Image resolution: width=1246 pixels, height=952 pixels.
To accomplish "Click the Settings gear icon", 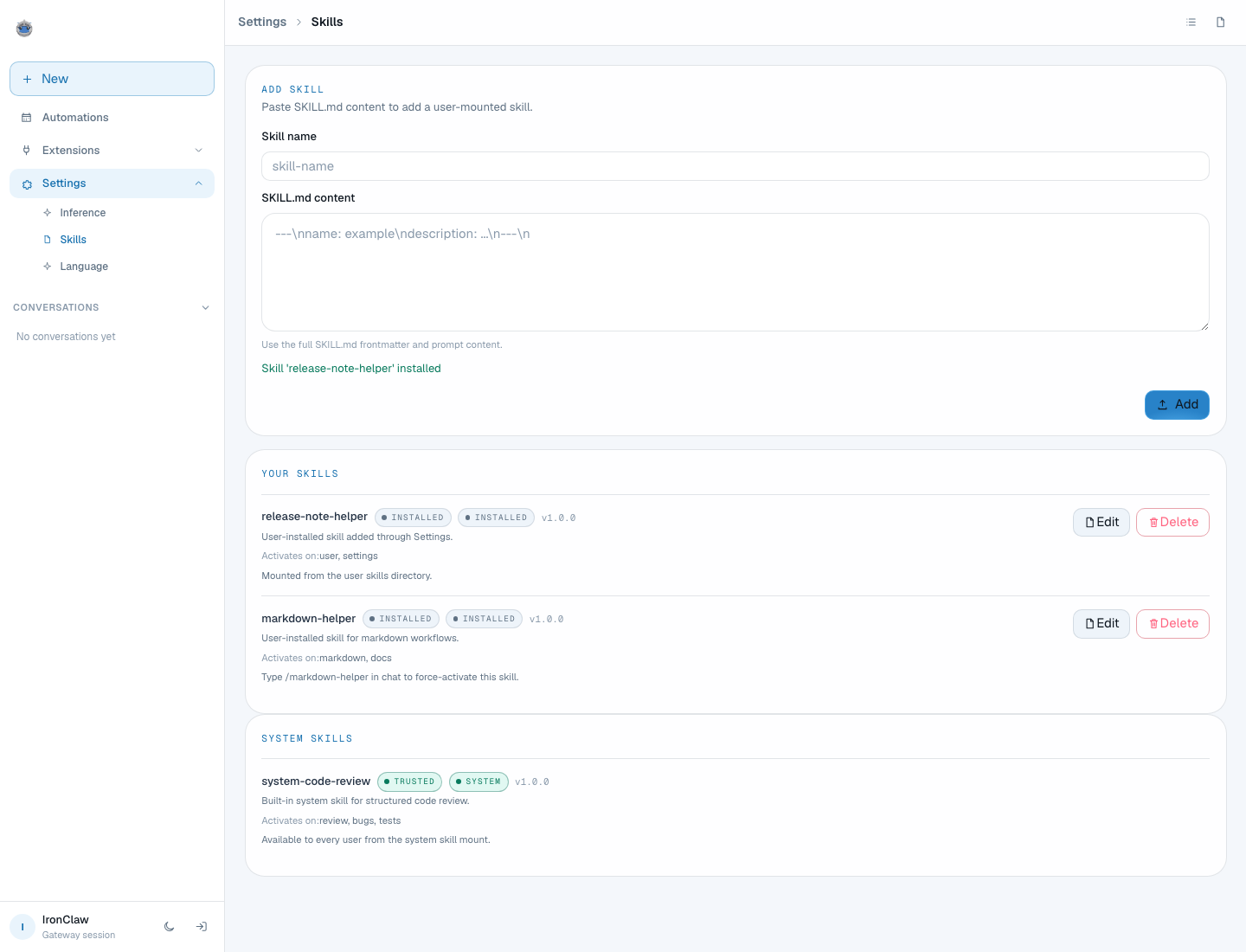I will tap(27, 184).
